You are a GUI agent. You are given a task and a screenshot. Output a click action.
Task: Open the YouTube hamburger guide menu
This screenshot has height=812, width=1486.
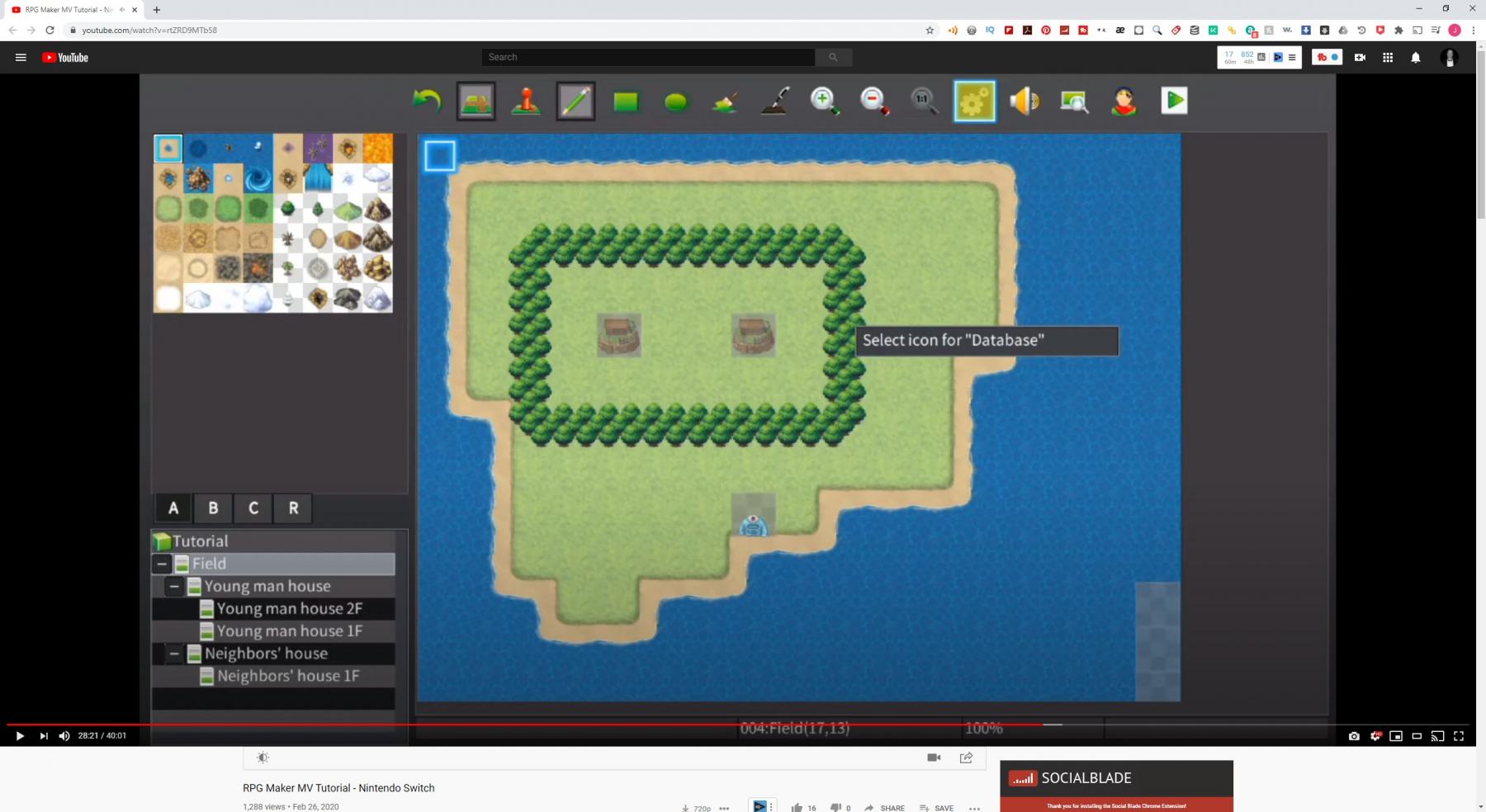[21, 57]
